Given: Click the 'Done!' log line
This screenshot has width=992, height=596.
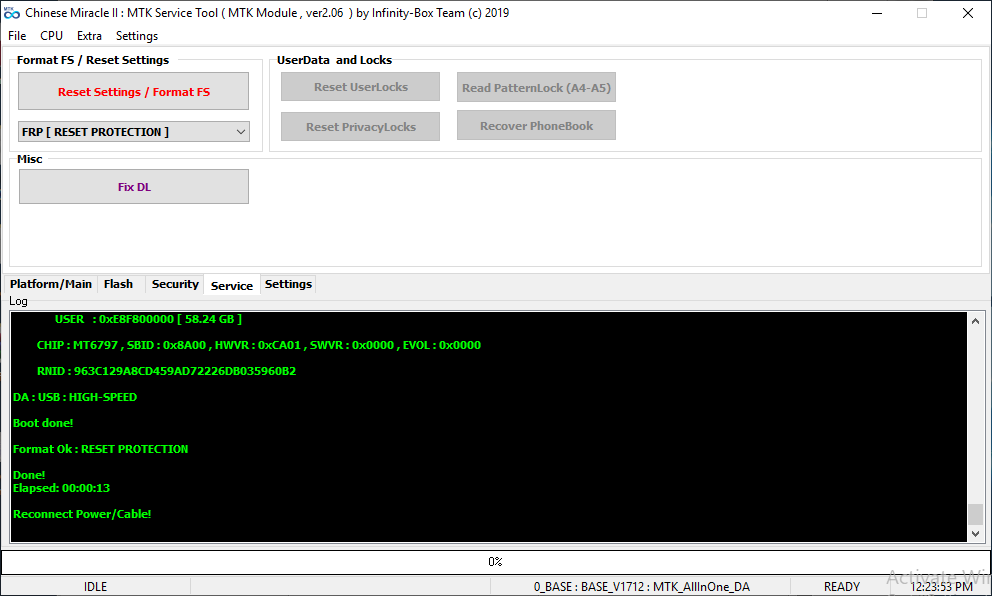Looking at the screenshot, I should point(29,475).
